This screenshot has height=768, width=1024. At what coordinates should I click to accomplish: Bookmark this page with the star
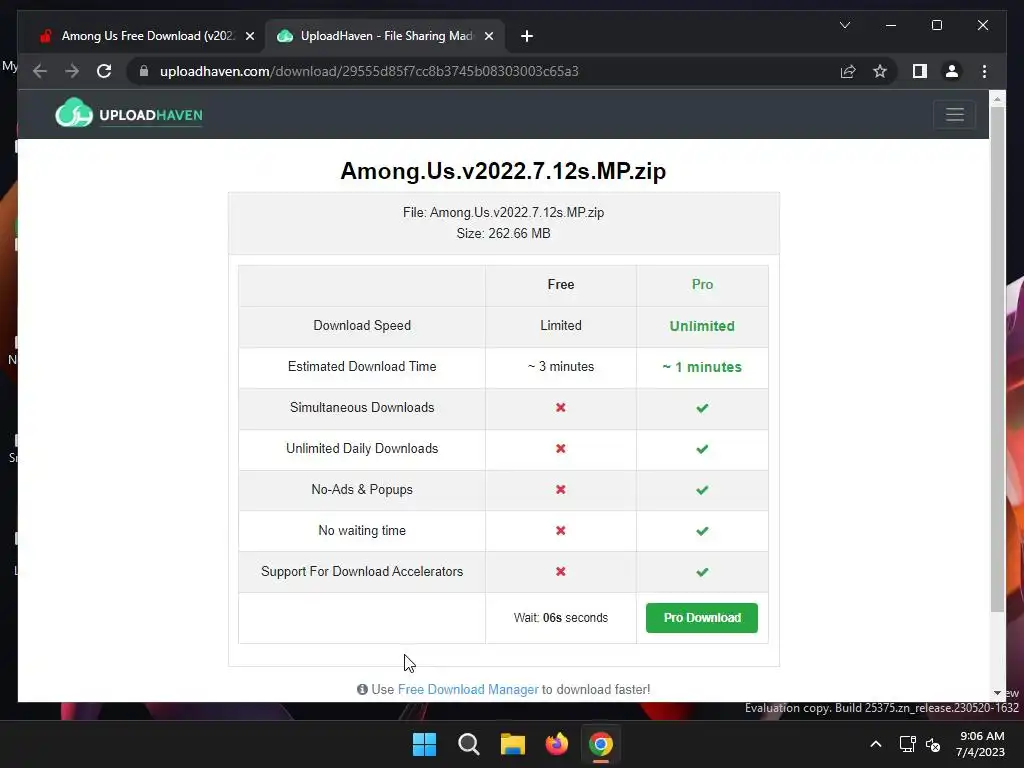pyautogui.click(x=880, y=71)
